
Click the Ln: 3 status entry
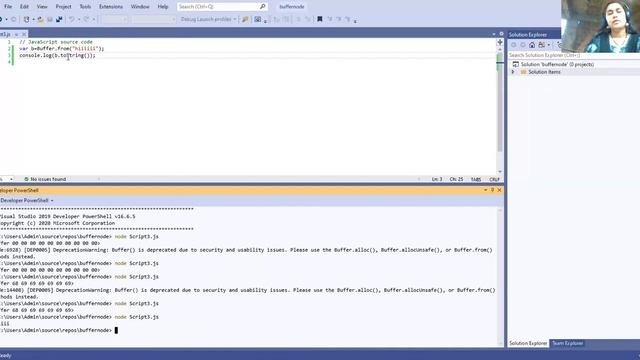(x=437, y=179)
